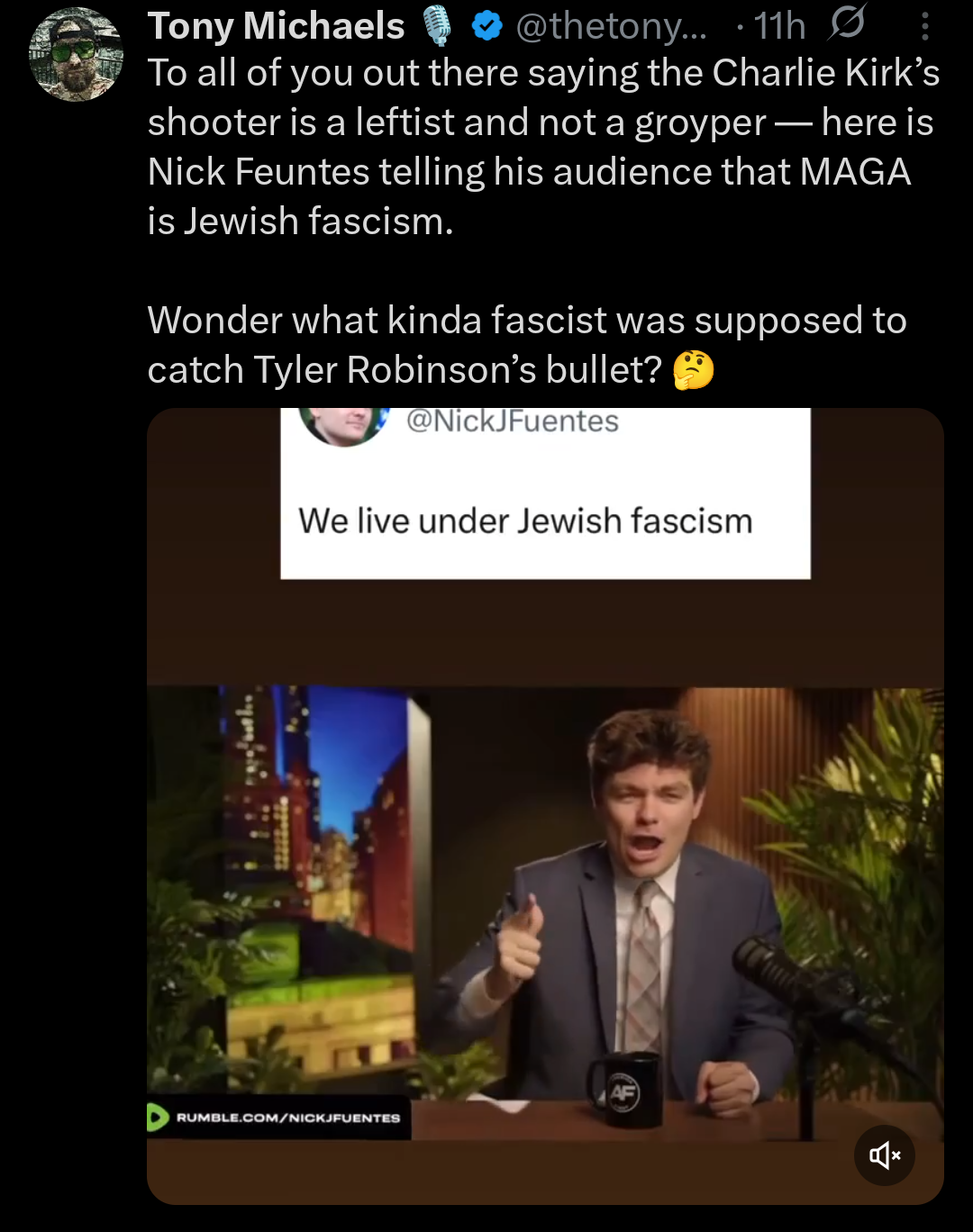Screen dimensions: 973x1232
Task: Open Tony Michaels' profile avatar
Action: [x=77, y=54]
